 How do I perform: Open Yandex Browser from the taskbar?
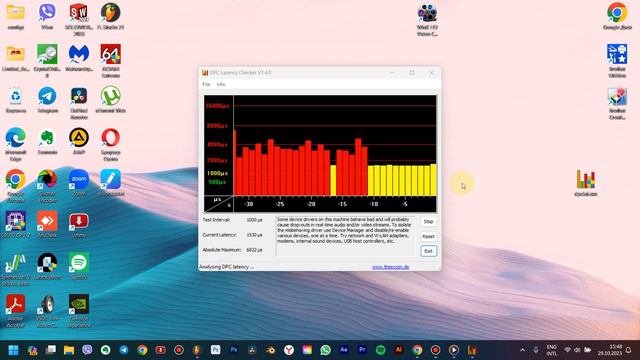(x=289, y=350)
